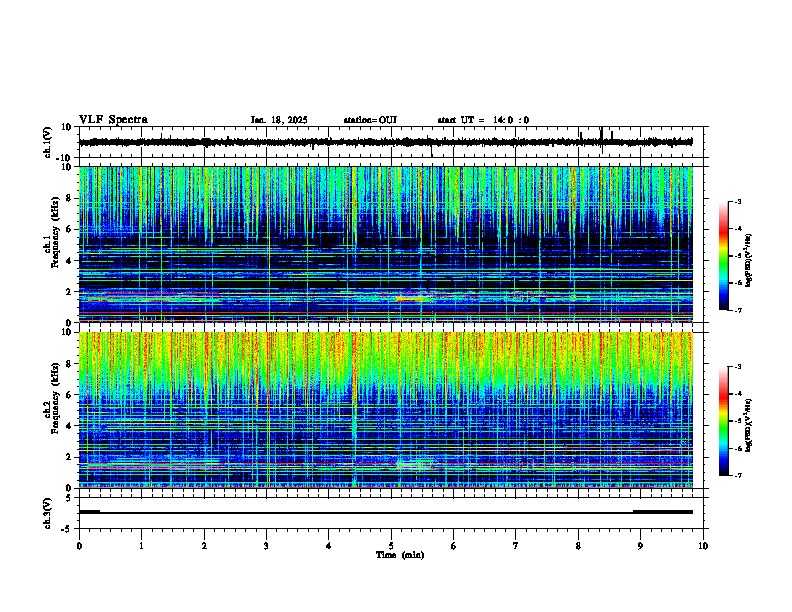Click the ch.1(V) axis label

point(48,142)
